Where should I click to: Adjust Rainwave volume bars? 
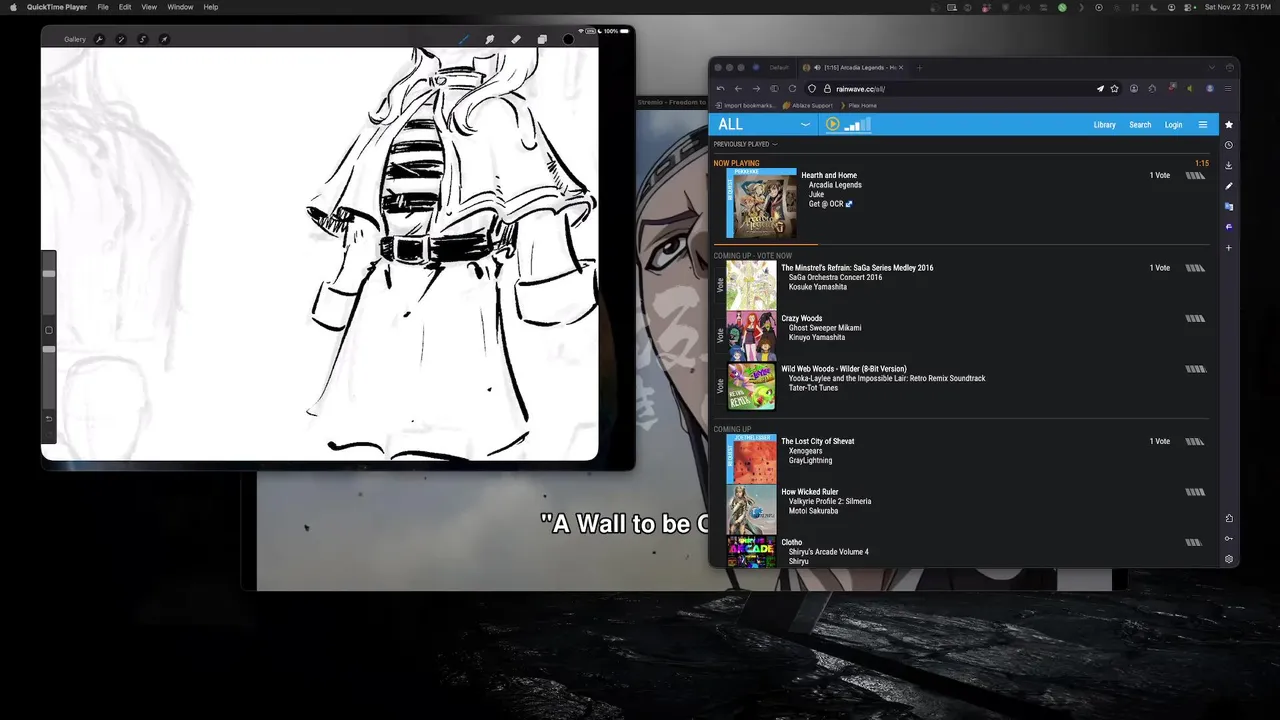coord(858,124)
